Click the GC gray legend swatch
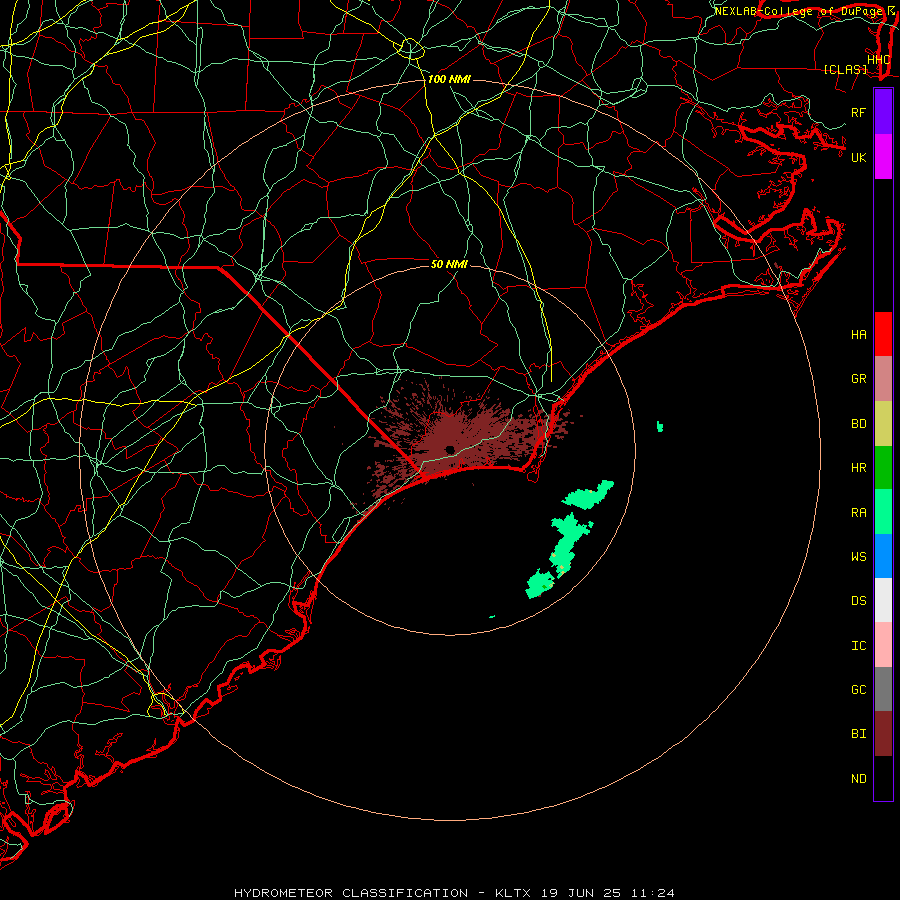 [883, 689]
